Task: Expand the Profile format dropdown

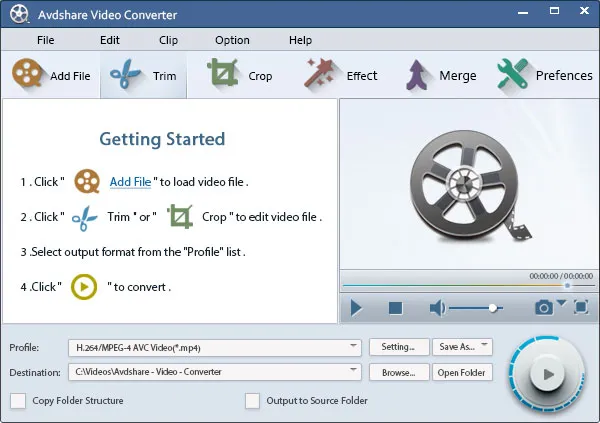Action: (354, 348)
